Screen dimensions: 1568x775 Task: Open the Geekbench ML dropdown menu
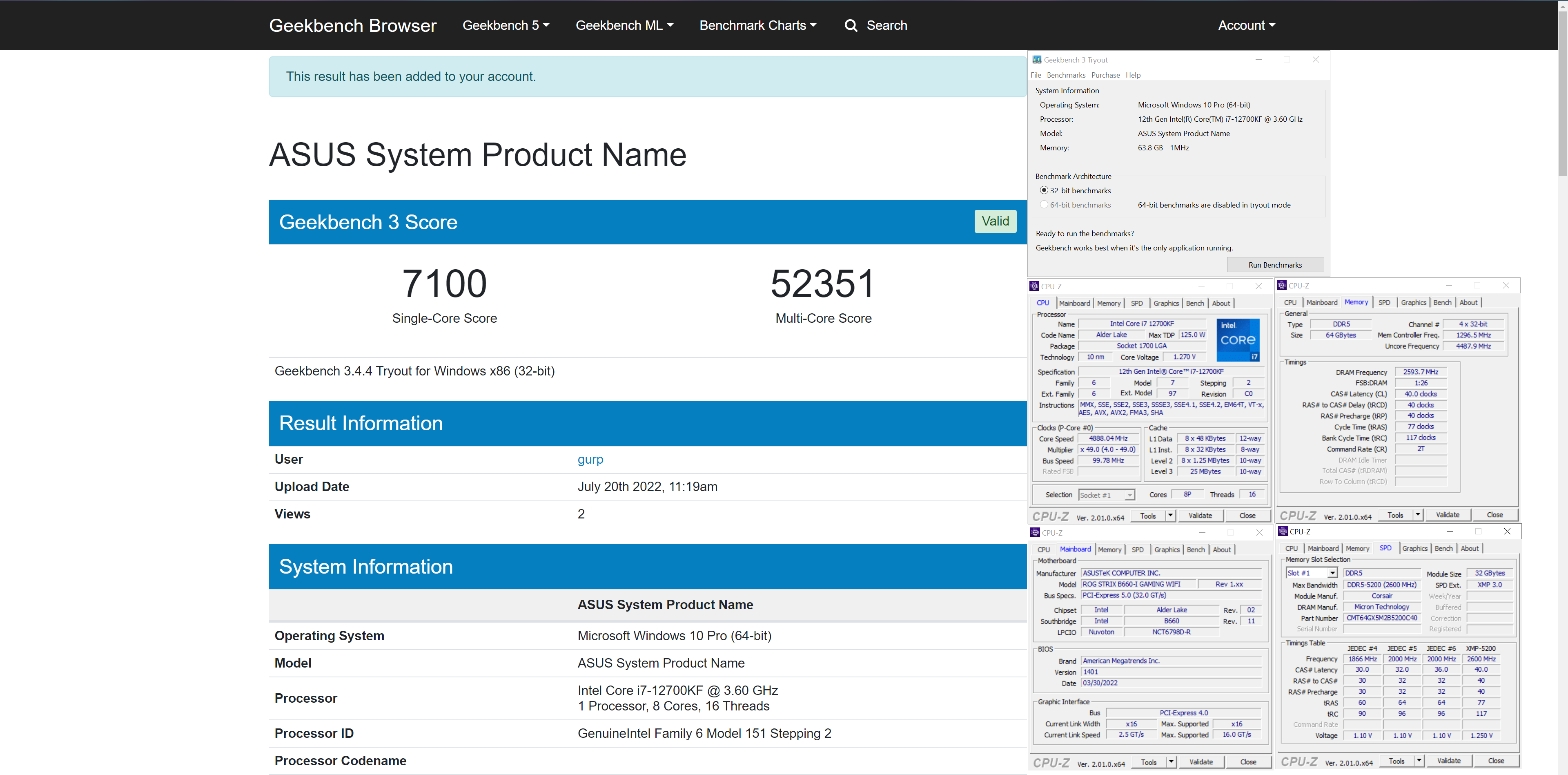(624, 26)
